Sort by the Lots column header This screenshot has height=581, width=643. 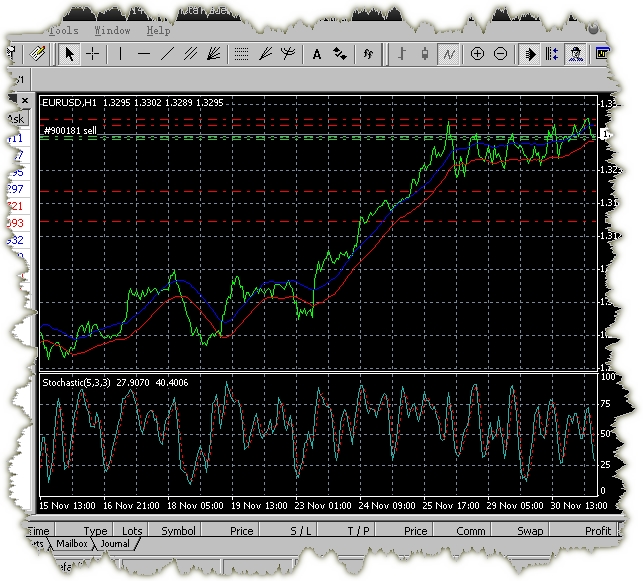click(x=132, y=531)
